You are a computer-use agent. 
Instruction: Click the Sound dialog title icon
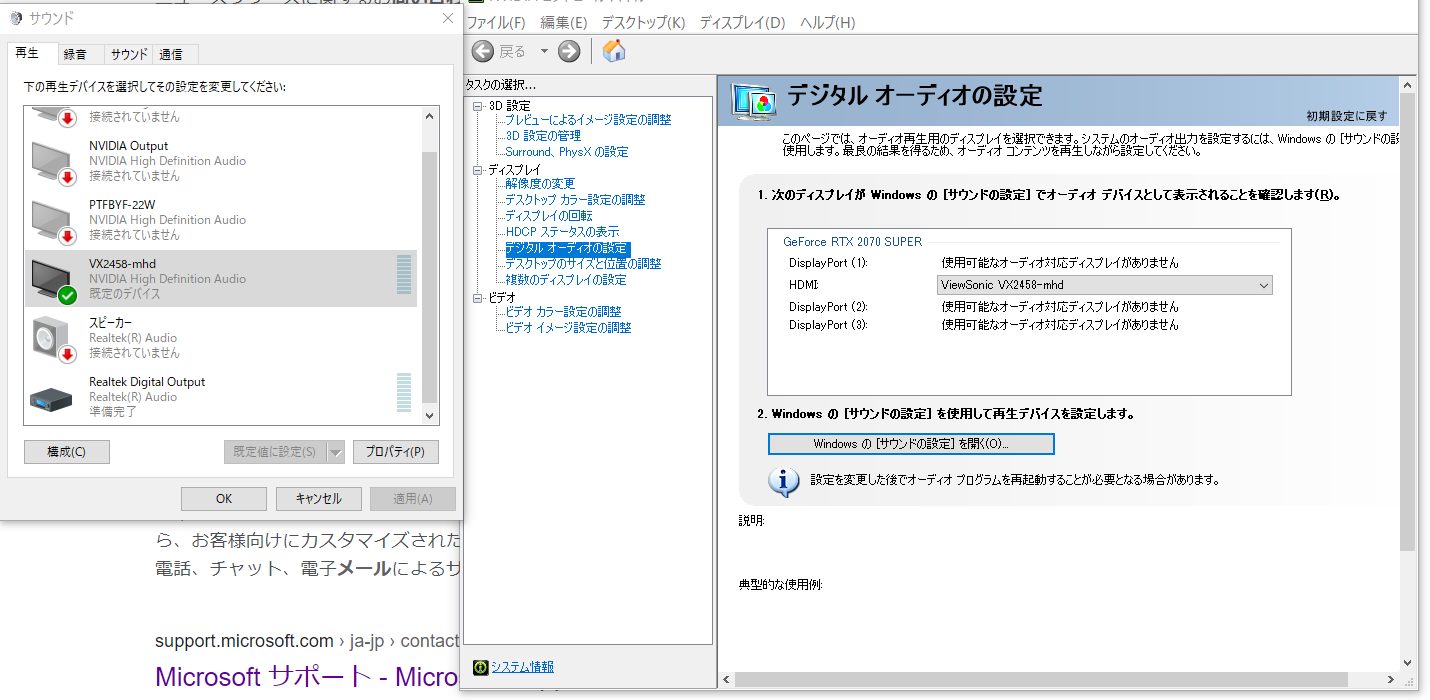(x=14, y=18)
